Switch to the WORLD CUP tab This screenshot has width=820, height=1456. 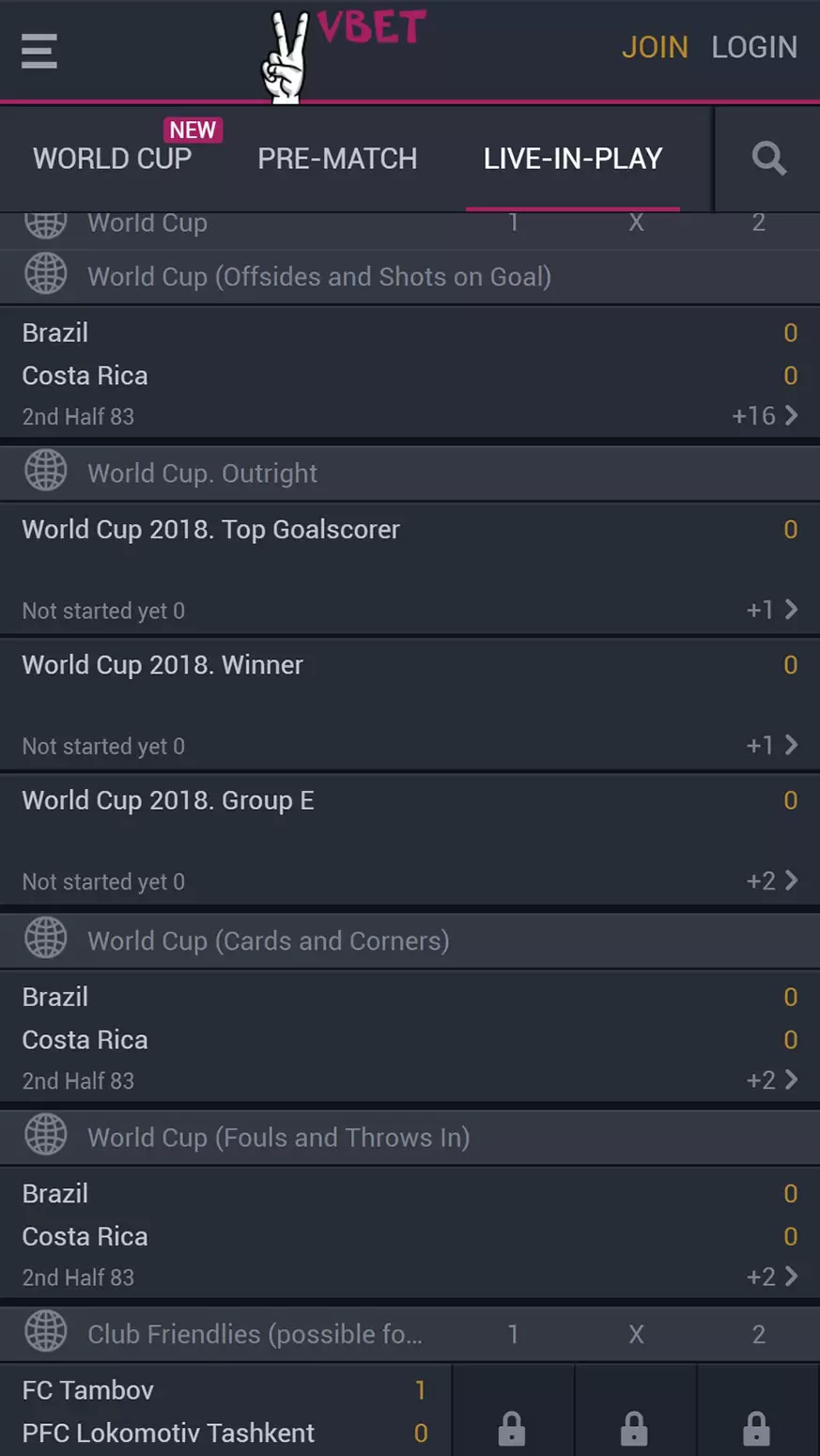point(112,159)
